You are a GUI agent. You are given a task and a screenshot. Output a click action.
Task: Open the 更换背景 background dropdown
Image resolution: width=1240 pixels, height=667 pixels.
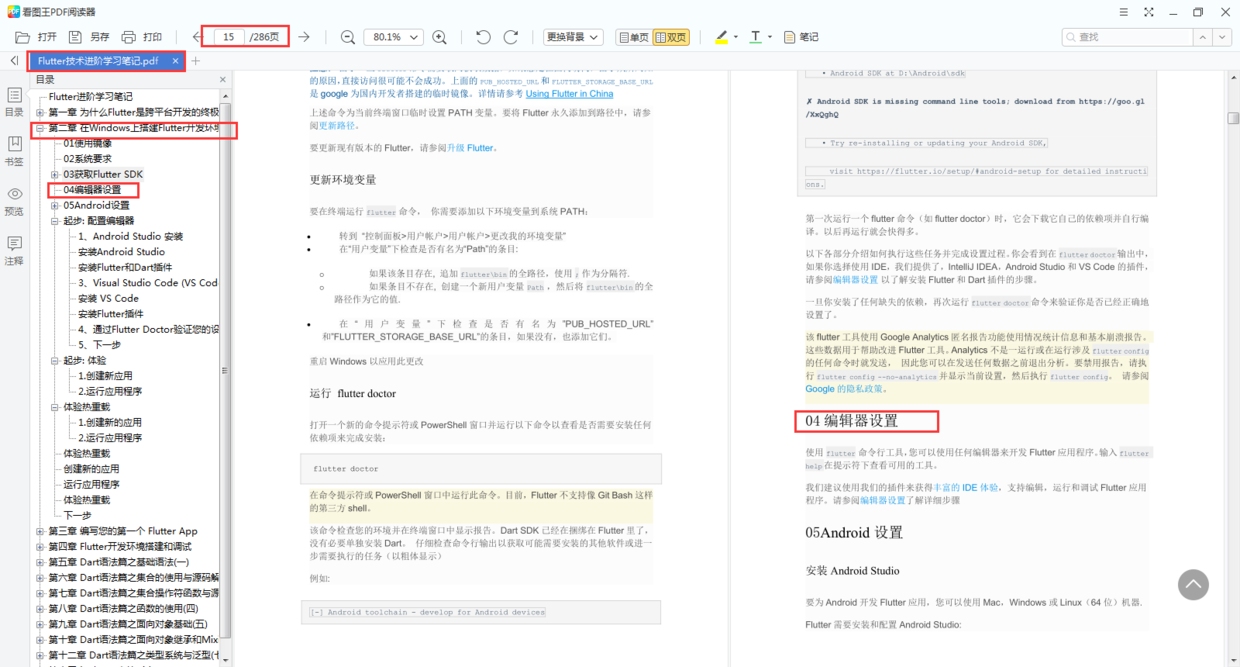tap(573, 37)
